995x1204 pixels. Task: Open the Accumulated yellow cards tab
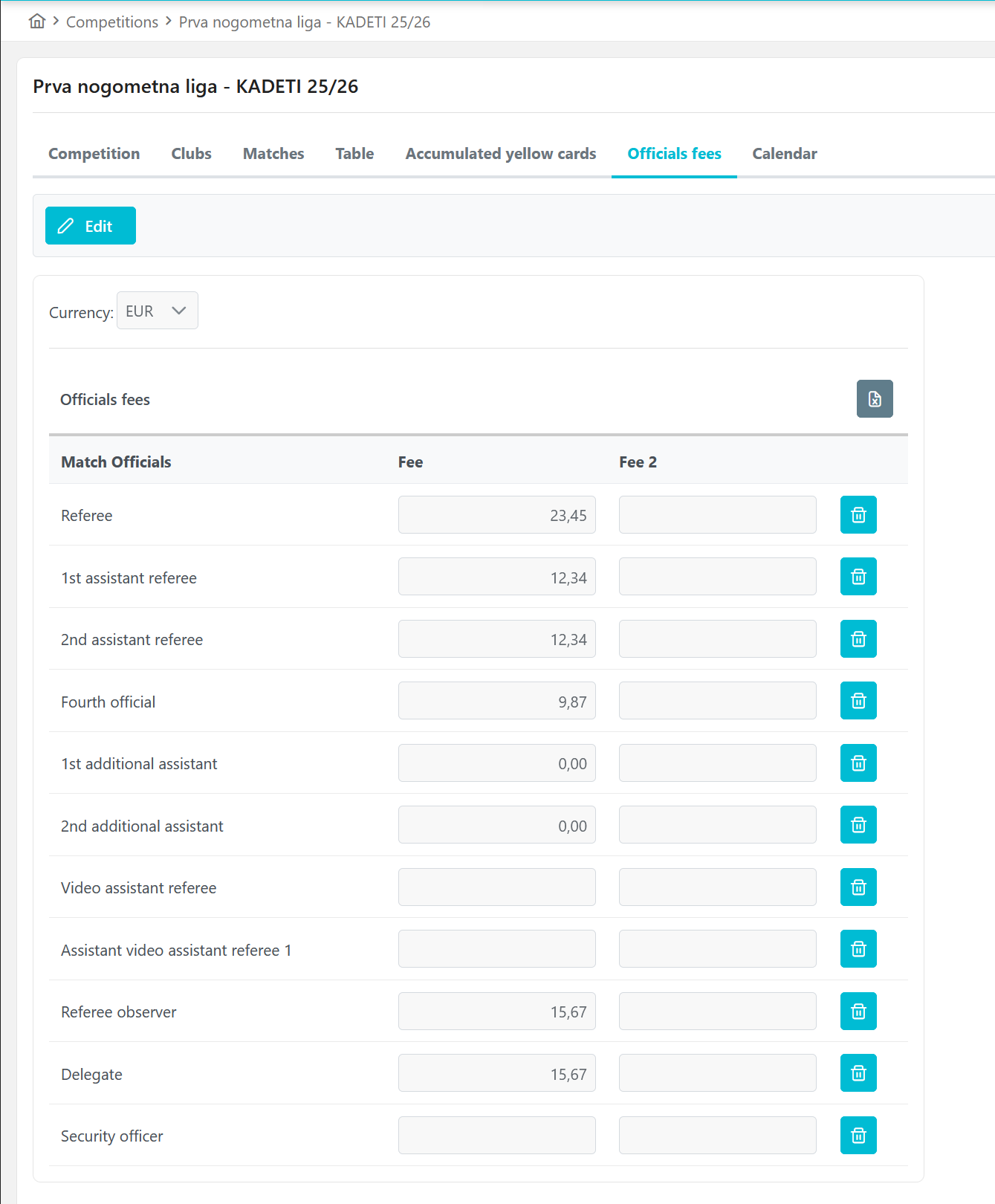pos(500,154)
